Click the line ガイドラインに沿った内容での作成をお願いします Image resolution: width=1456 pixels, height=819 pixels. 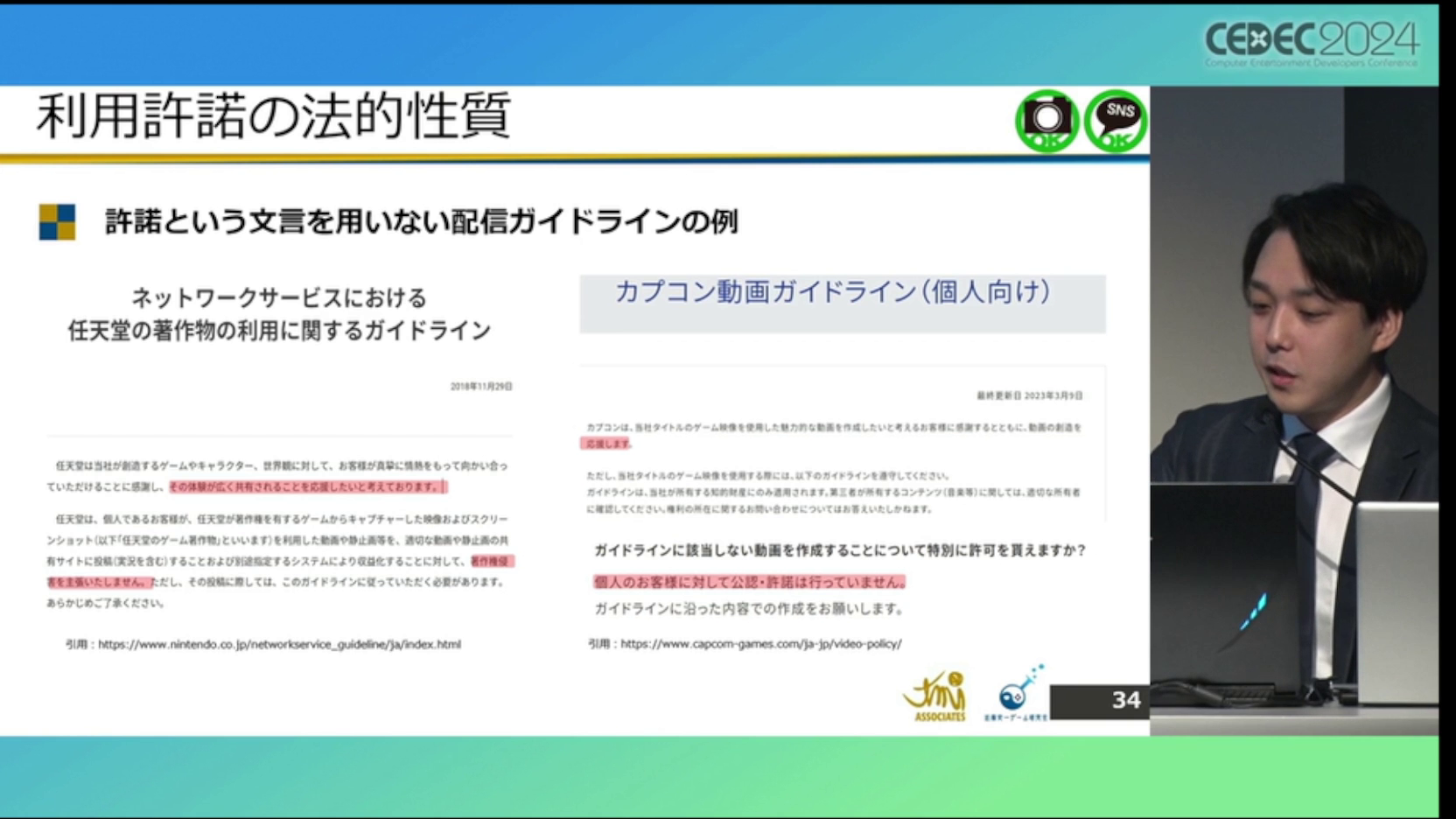click(749, 609)
